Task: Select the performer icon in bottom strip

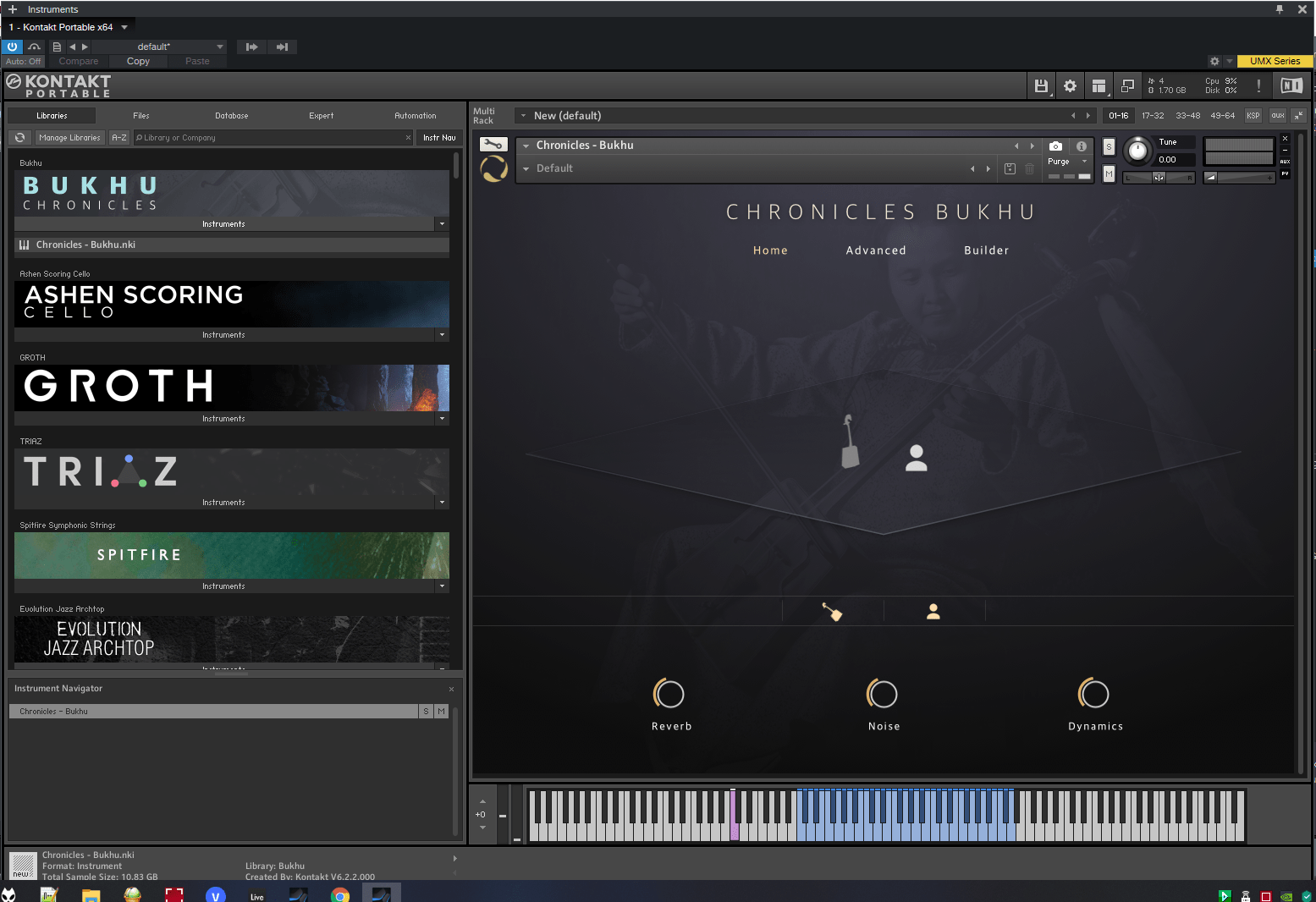Action: tap(933, 611)
